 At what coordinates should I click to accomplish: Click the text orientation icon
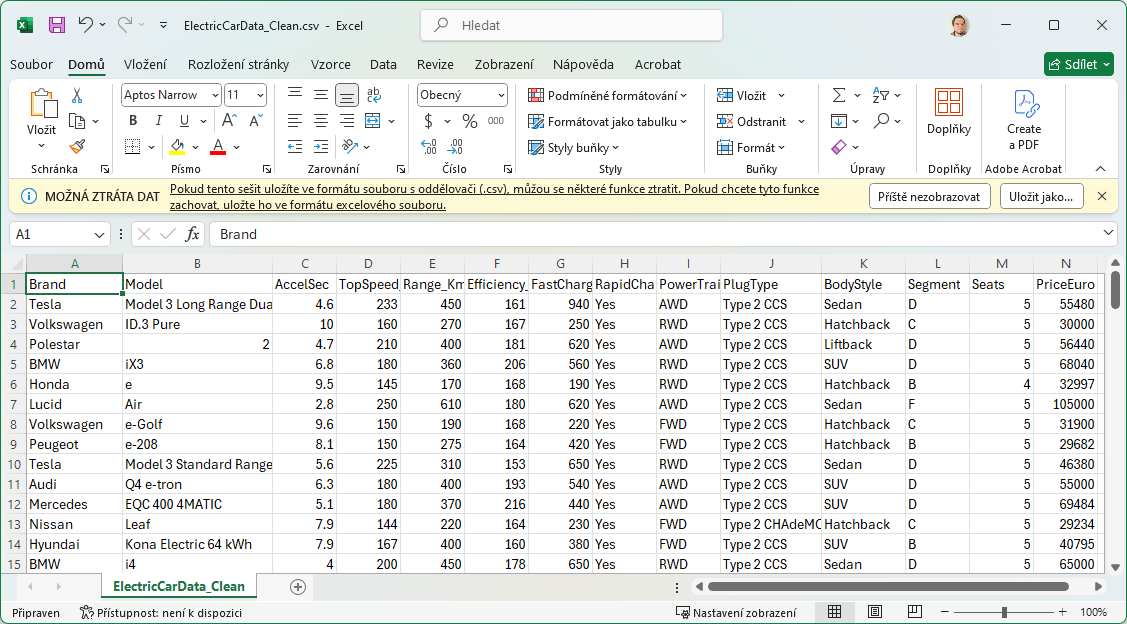(x=350, y=147)
